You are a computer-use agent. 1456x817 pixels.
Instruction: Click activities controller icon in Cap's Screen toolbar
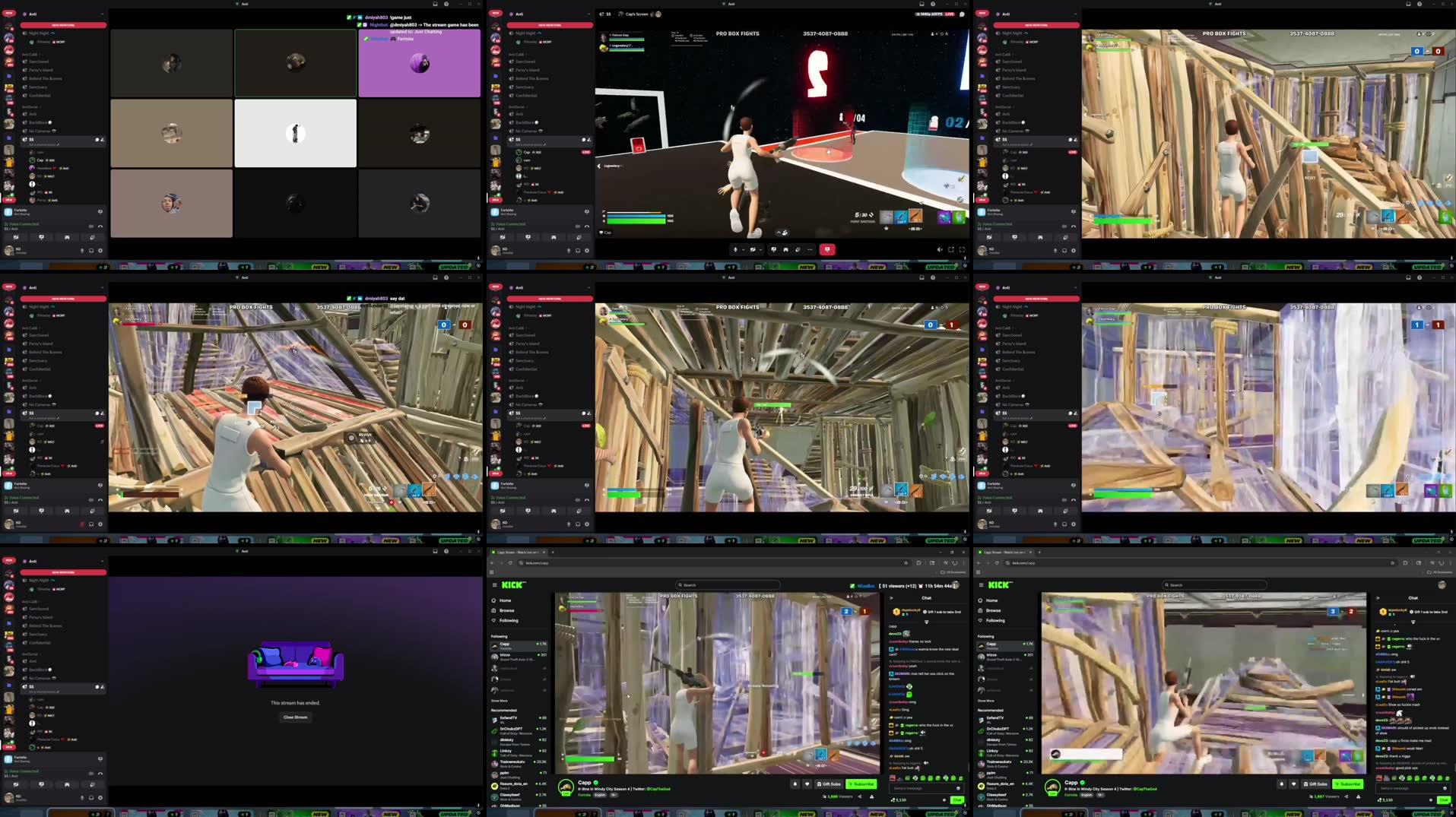point(785,249)
